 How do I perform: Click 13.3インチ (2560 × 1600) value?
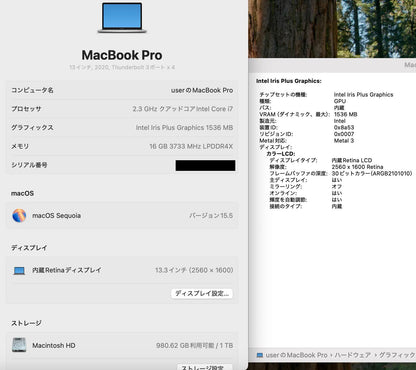click(194, 270)
